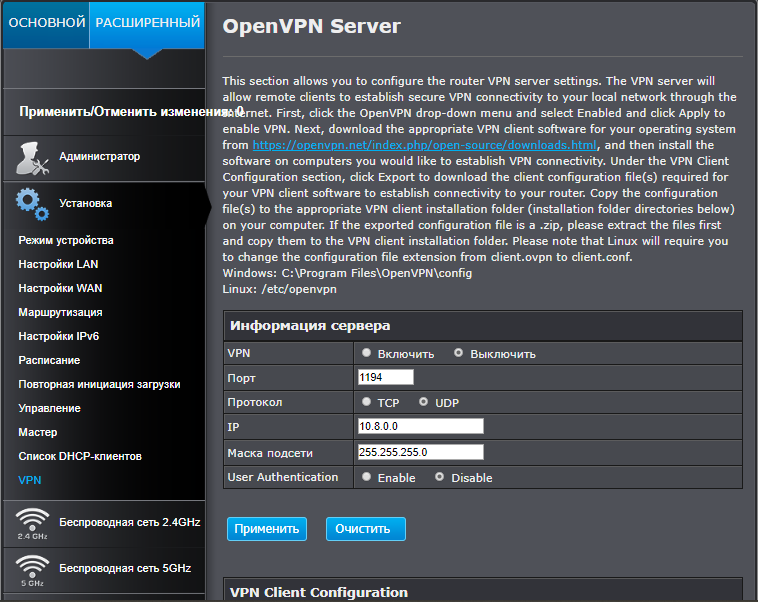
Task: Open Мастер page
Action: [38, 432]
